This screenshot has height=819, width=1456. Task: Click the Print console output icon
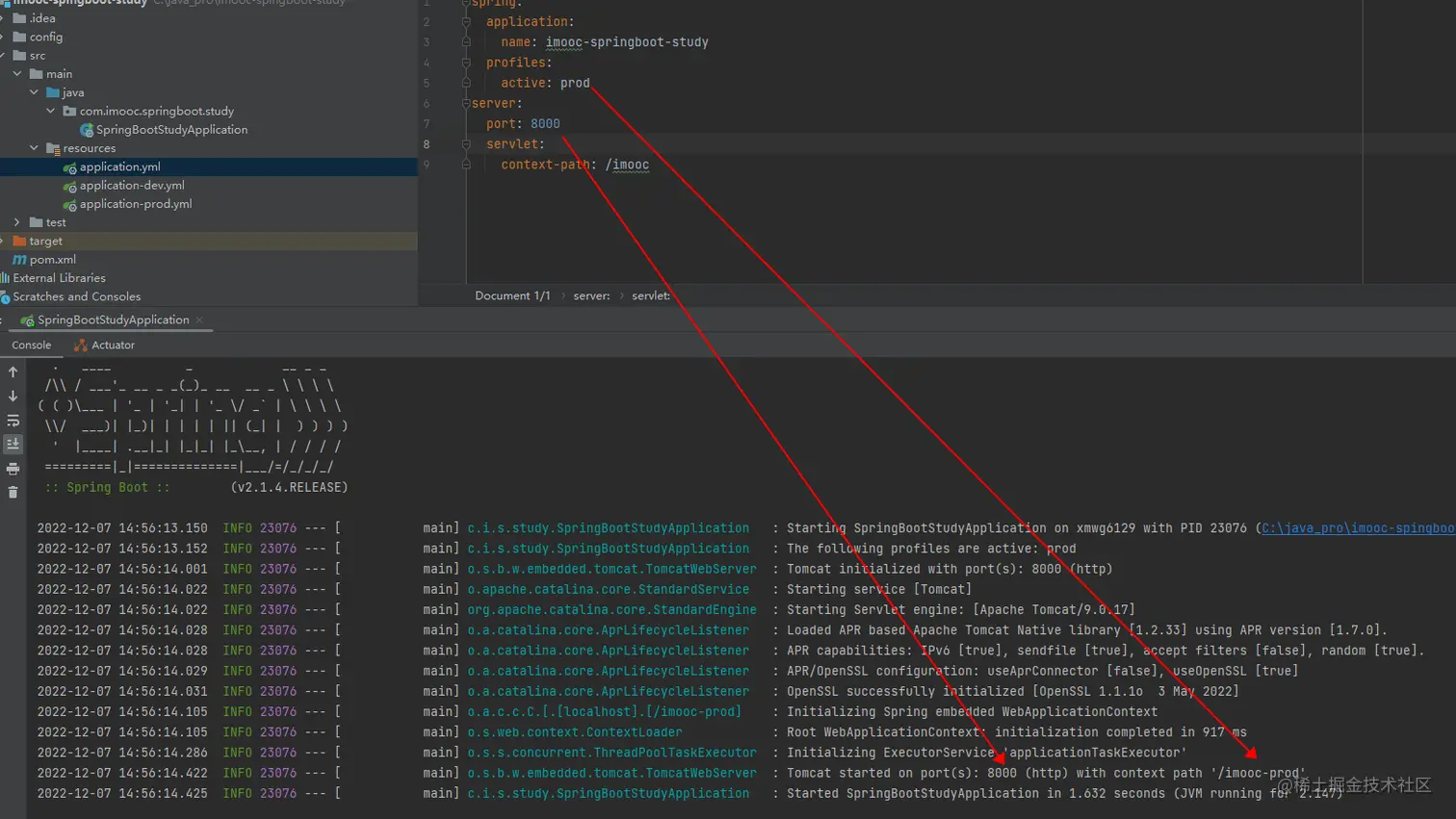pos(13,469)
